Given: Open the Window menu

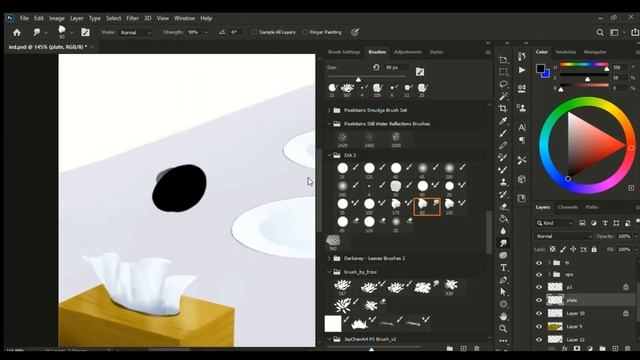Looking at the screenshot, I should click(x=184, y=18).
